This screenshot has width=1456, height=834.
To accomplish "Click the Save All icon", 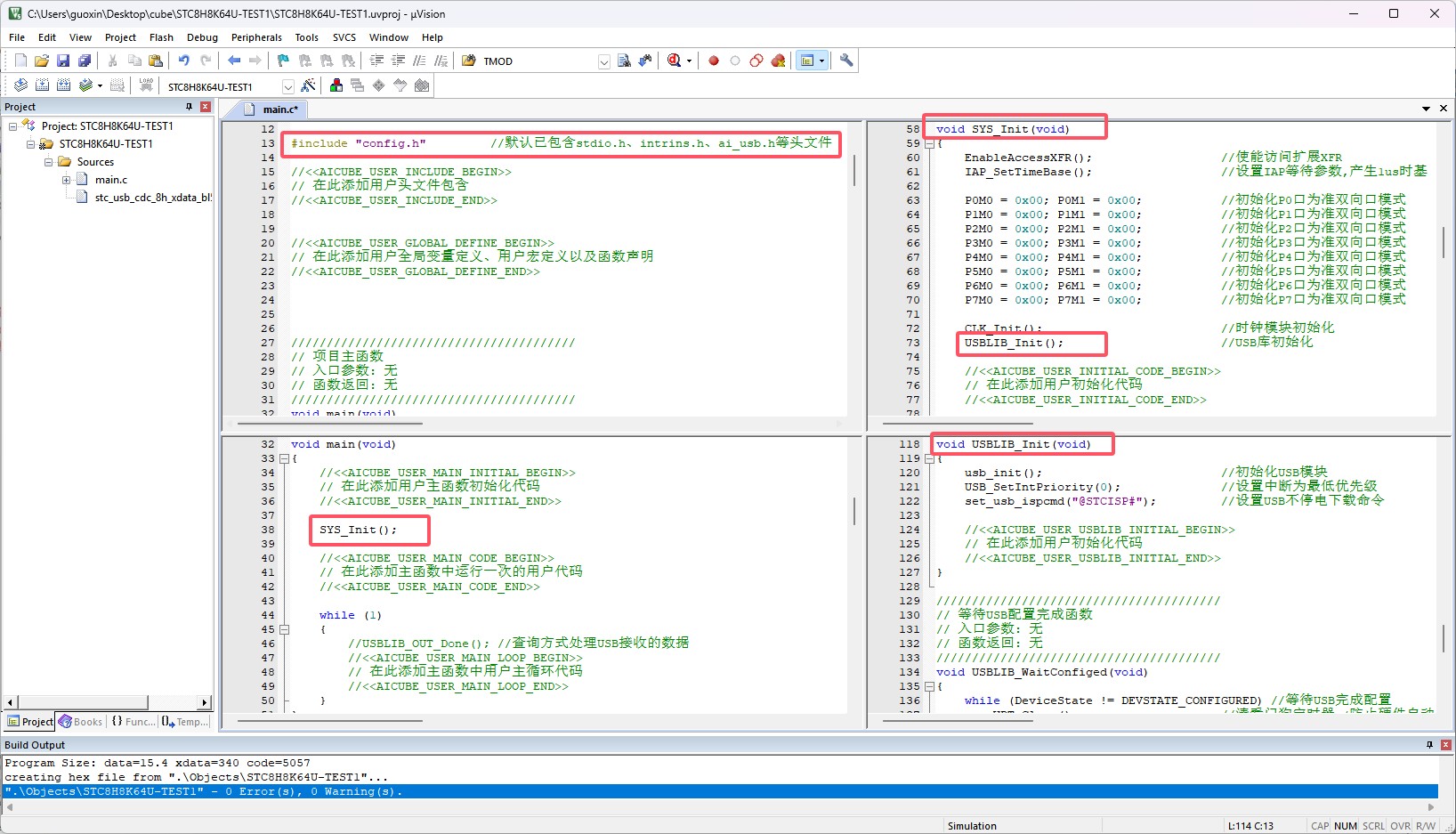I will pos(85,61).
